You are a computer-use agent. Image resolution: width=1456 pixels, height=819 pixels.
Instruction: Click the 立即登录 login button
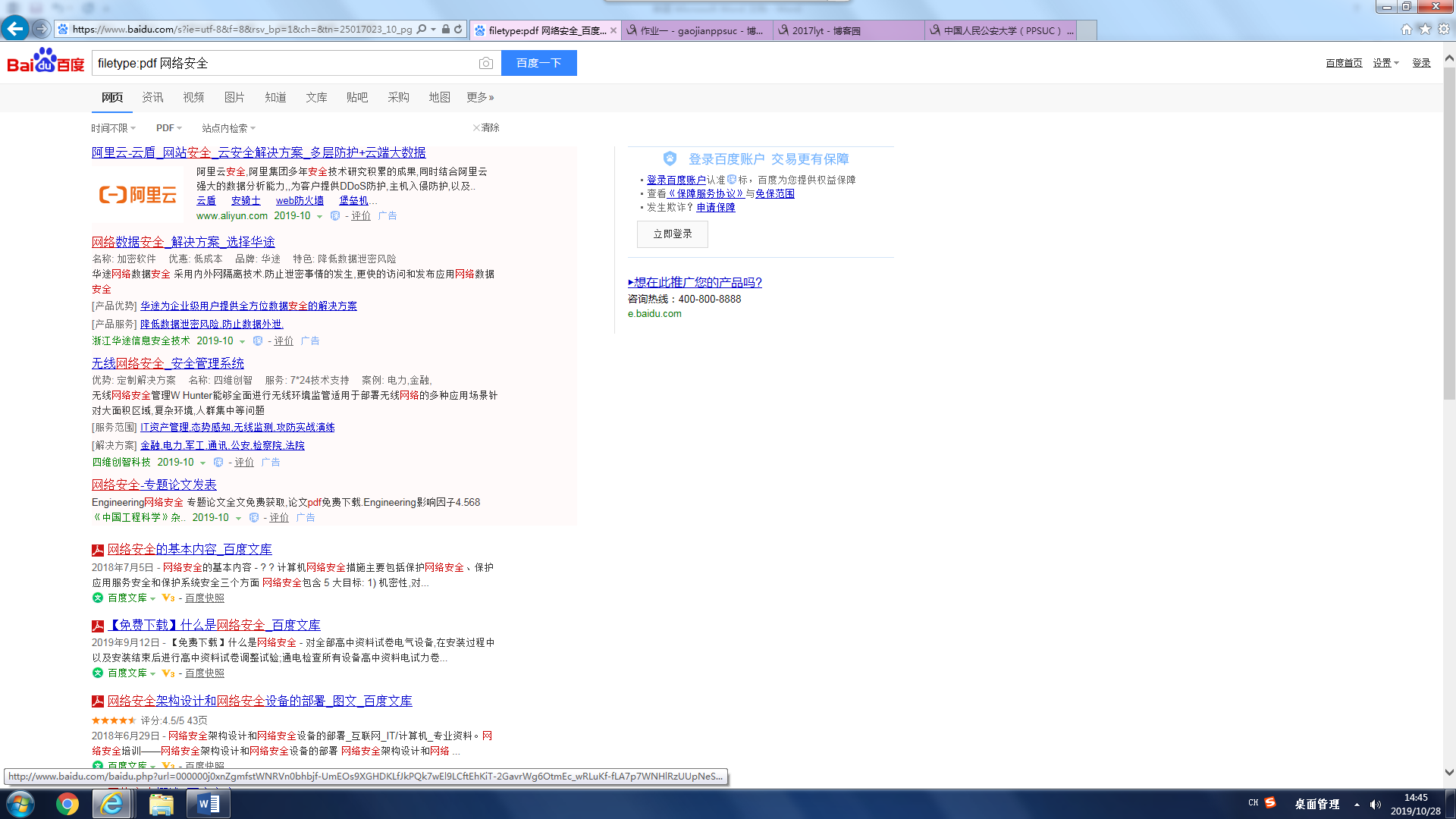[x=672, y=234]
